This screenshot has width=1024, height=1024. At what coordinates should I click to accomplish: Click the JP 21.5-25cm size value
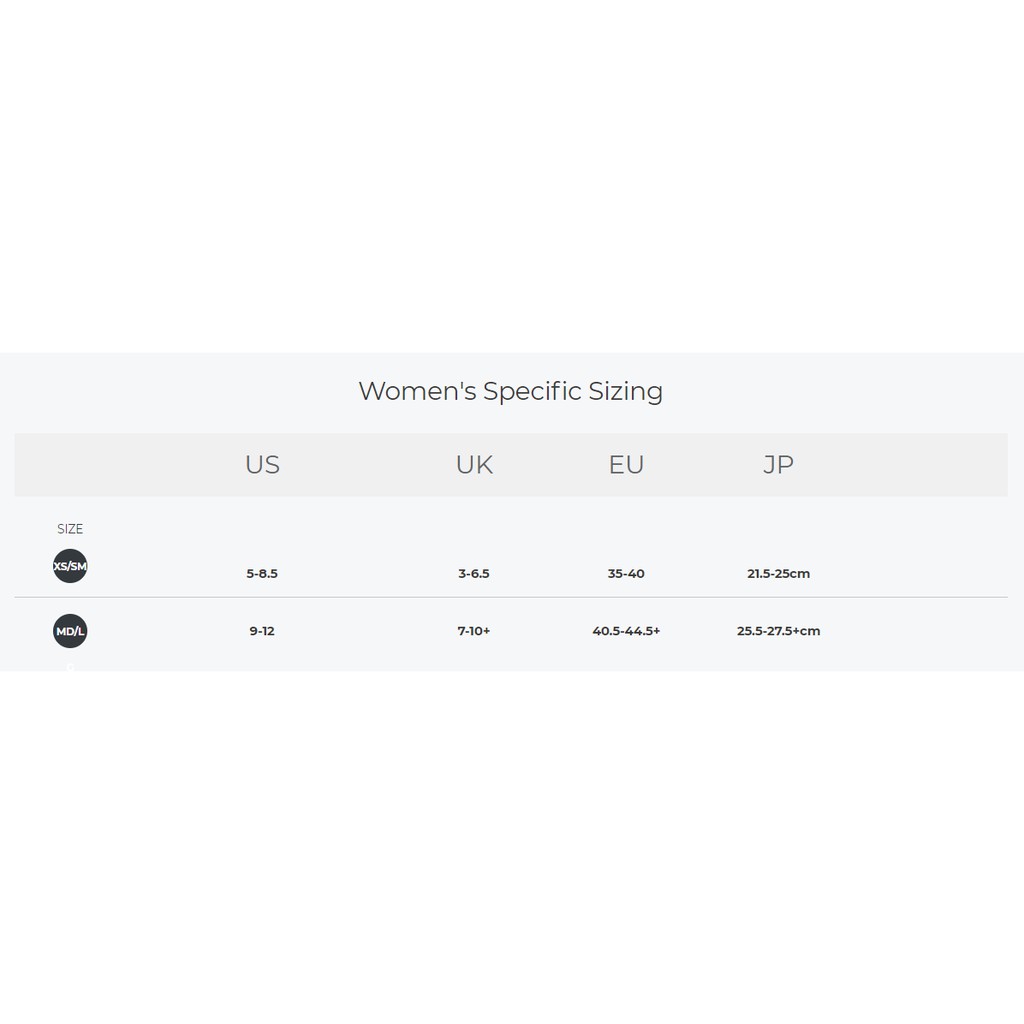click(778, 574)
